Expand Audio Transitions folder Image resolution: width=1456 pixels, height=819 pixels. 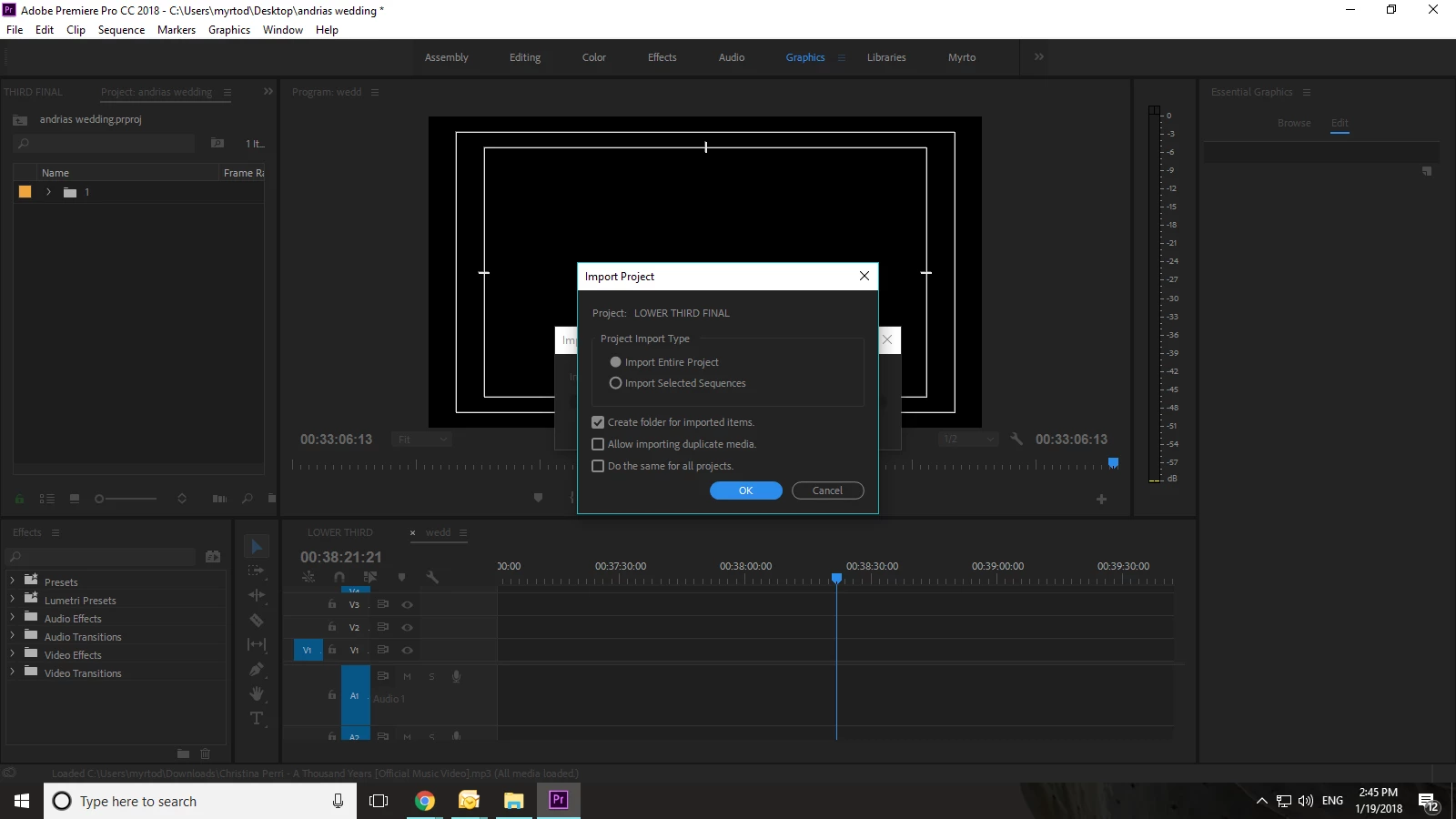coord(12,635)
